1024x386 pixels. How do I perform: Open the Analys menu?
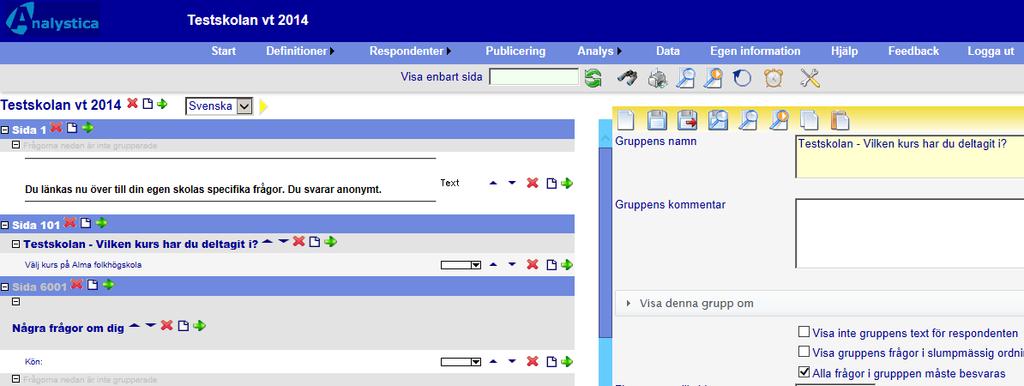[x=599, y=51]
